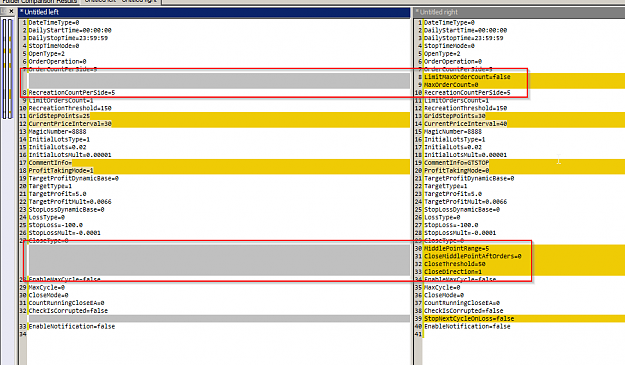Select GridStepPoints=30 difference in right pane
This screenshot has width=625, height=365.
coord(454,116)
